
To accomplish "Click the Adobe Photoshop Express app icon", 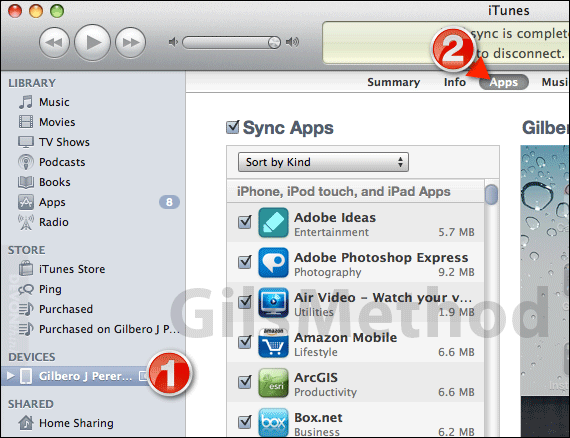I will [x=273, y=262].
